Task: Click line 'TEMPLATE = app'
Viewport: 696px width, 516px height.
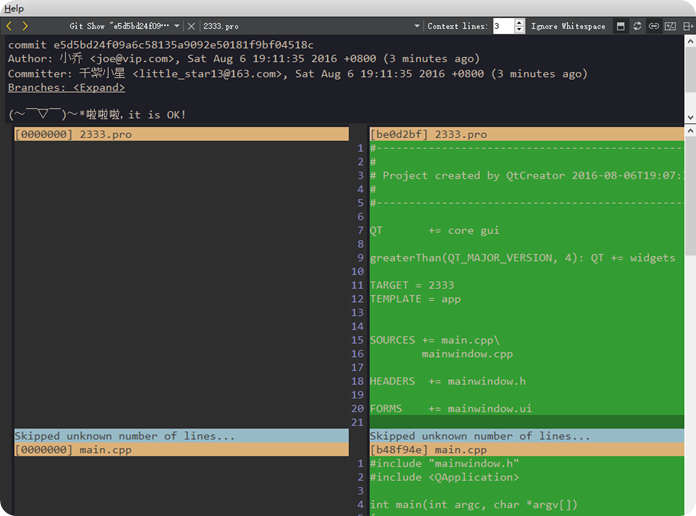Action: (x=415, y=299)
